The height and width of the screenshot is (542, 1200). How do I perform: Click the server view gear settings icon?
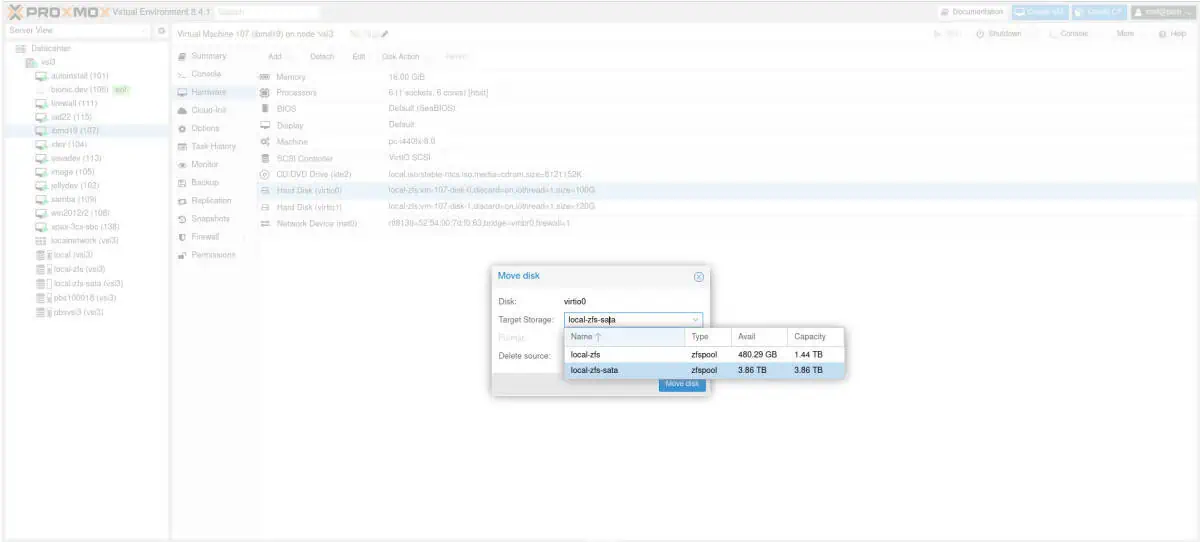[x=161, y=31]
